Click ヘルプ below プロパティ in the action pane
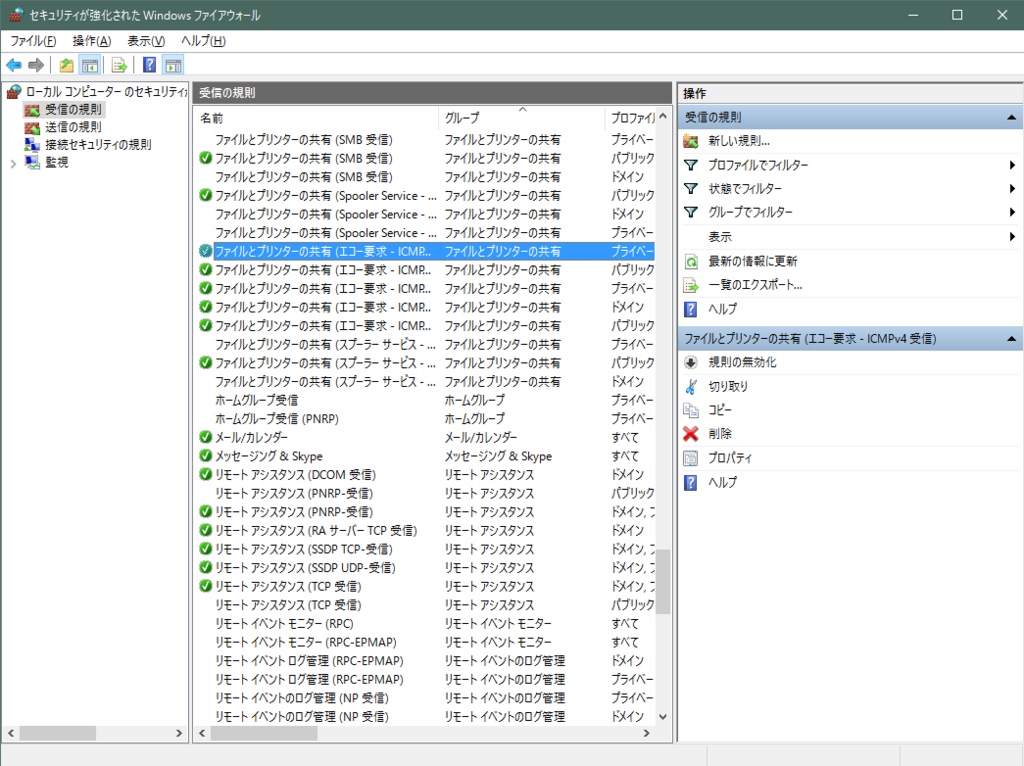1024x766 pixels. pyautogui.click(x=722, y=482)
